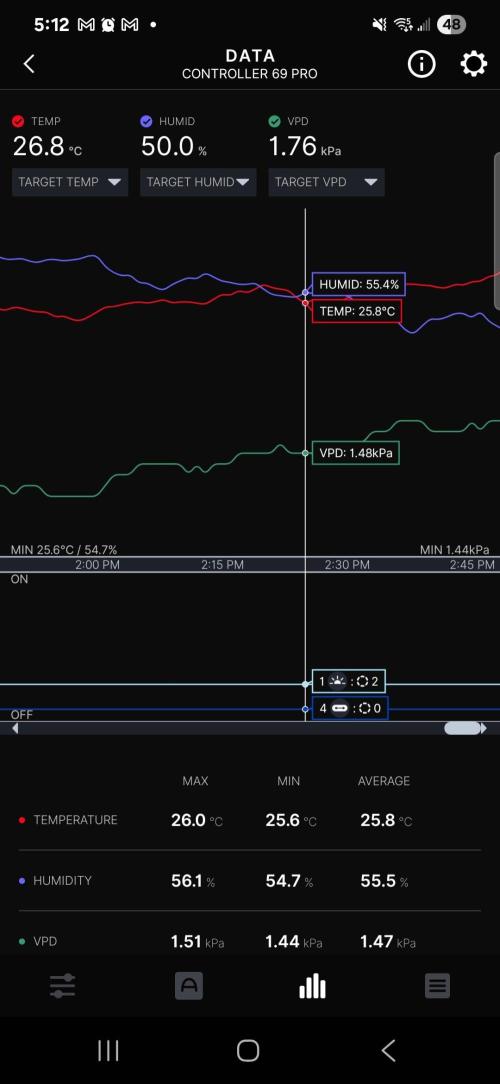Open the log list tab icon
Viewport: 500px width, 1084px height.
[437, 986]
